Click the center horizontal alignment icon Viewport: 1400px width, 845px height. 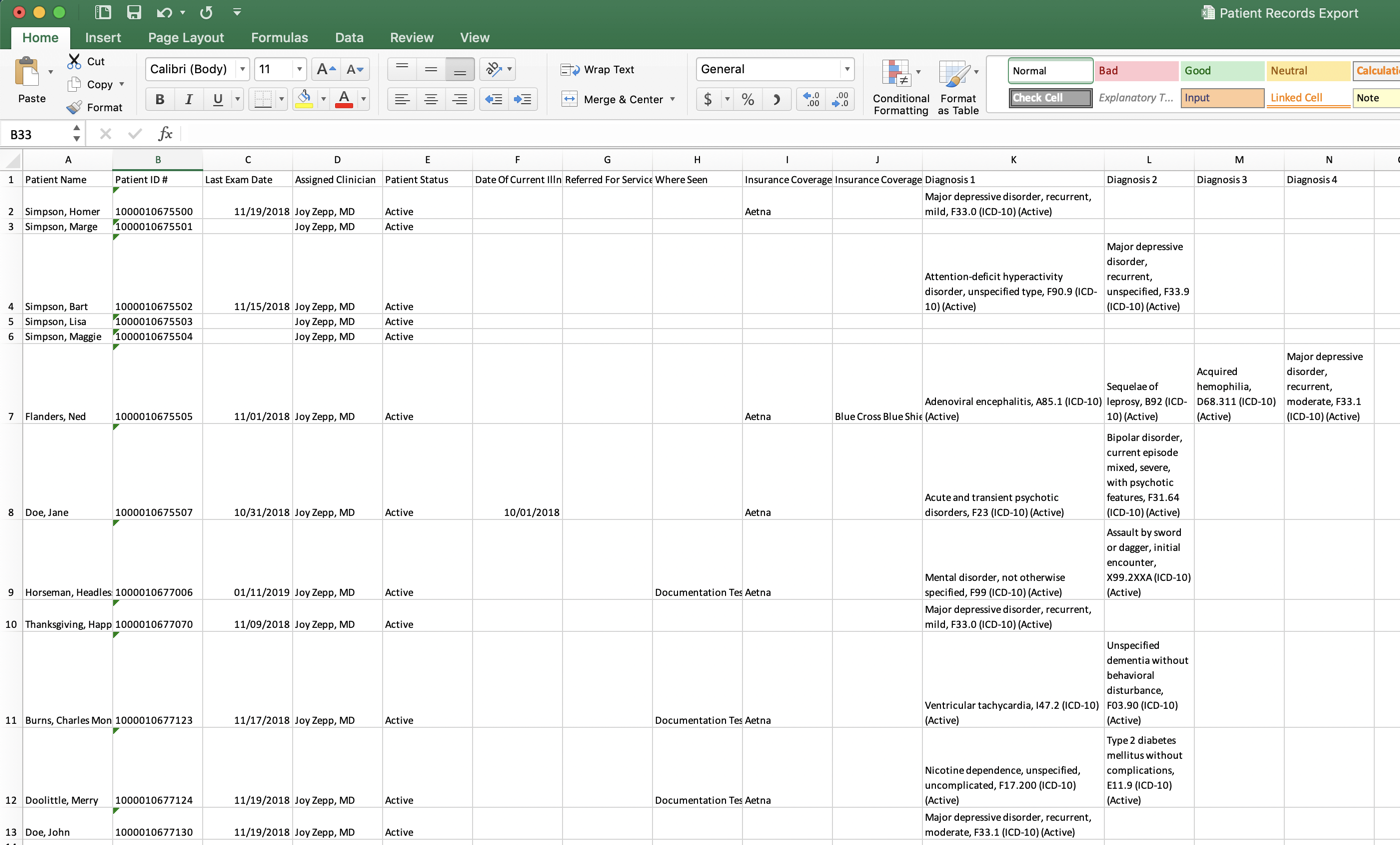click(x=431, y=100)
